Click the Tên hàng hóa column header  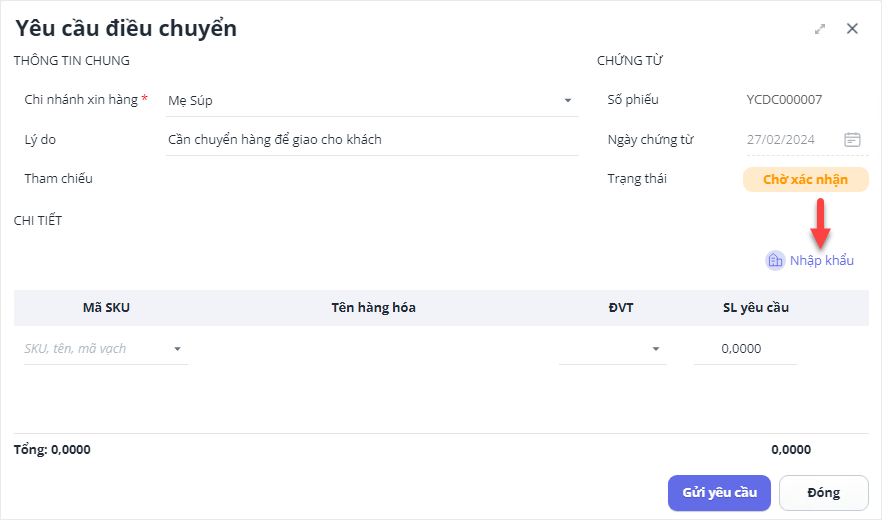tap(373, 308)
